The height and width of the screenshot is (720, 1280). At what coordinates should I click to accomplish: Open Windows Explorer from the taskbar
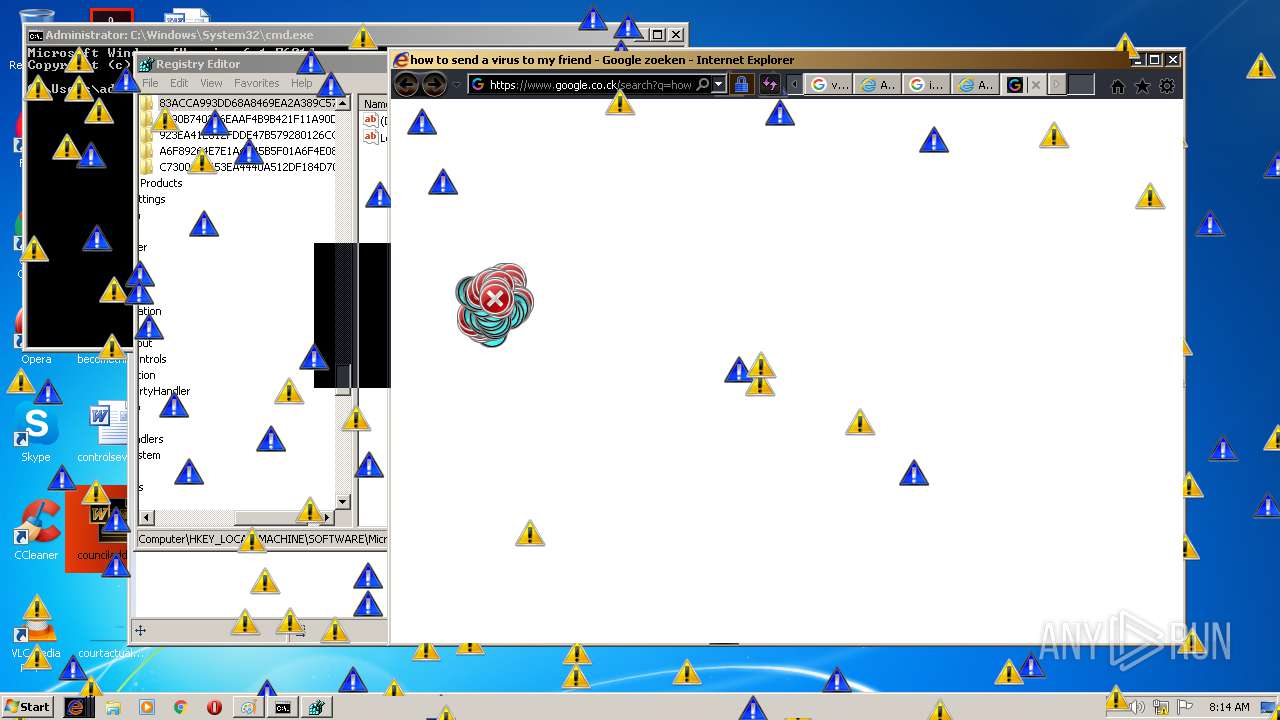click(113, 707)
